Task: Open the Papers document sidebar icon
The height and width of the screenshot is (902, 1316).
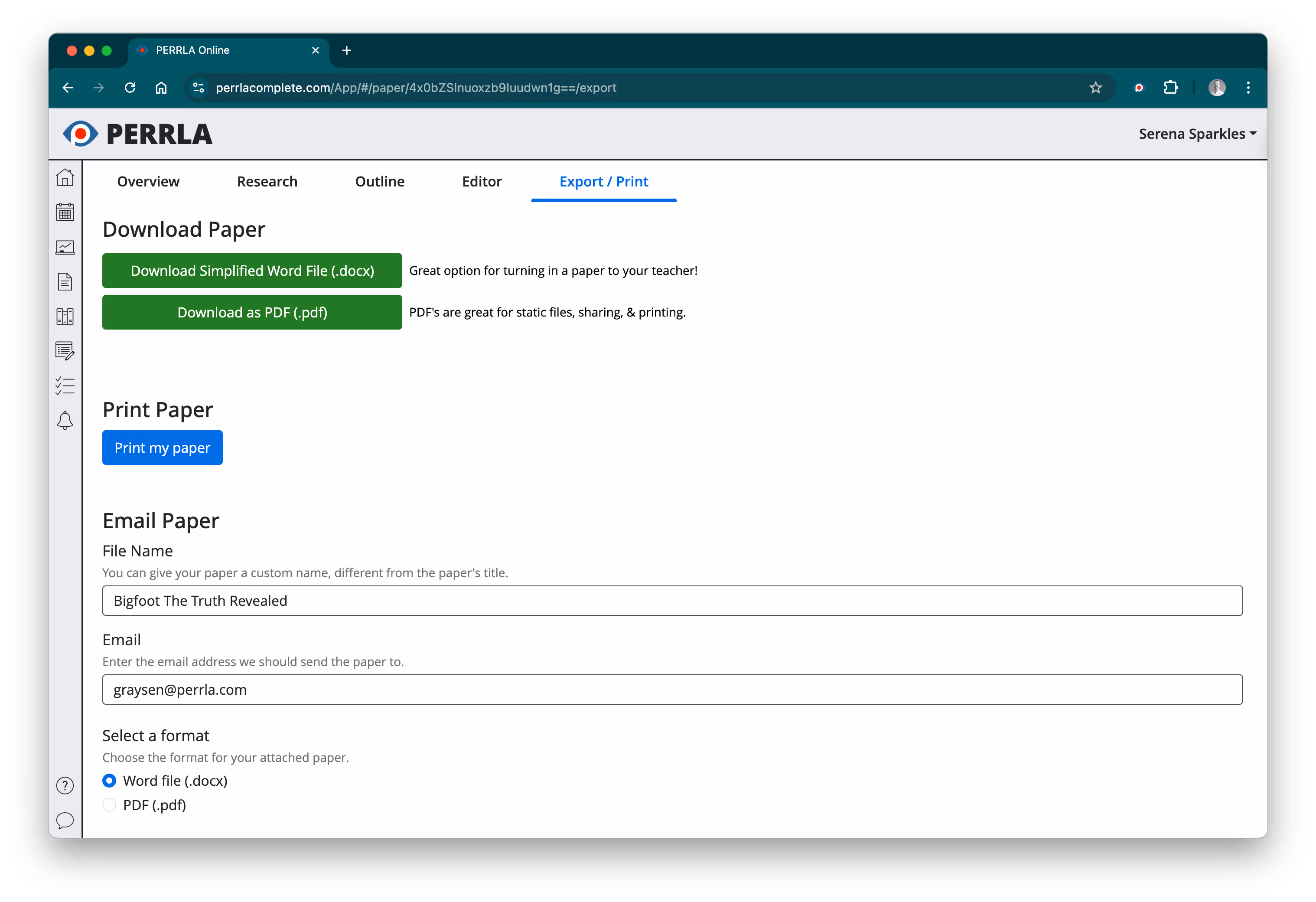Action: point(65,281)
